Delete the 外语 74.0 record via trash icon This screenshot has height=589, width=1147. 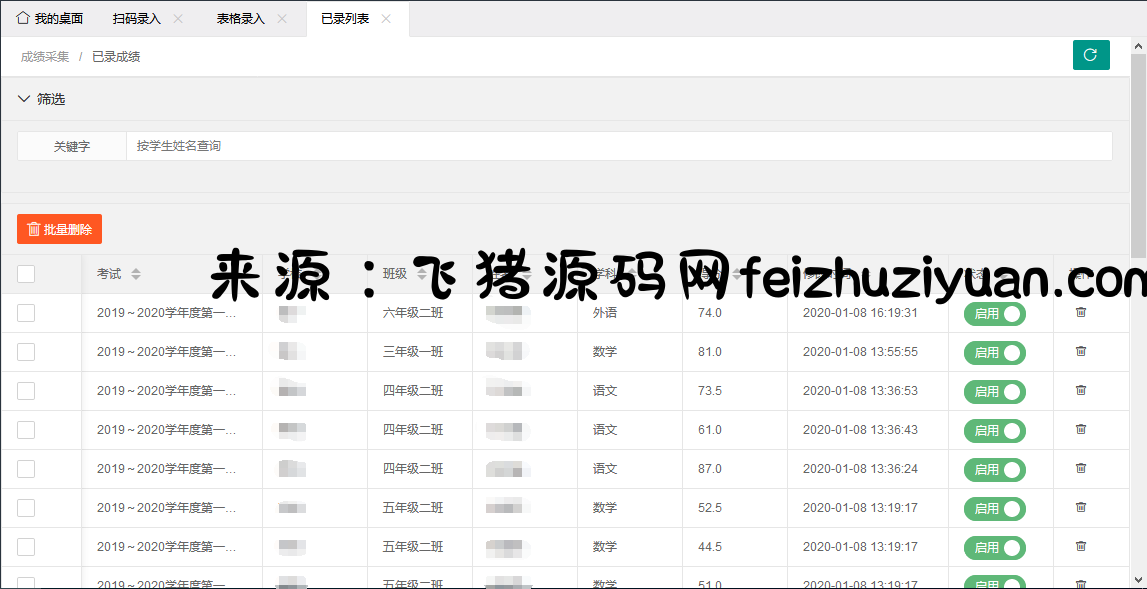[x=1080, y=312]
